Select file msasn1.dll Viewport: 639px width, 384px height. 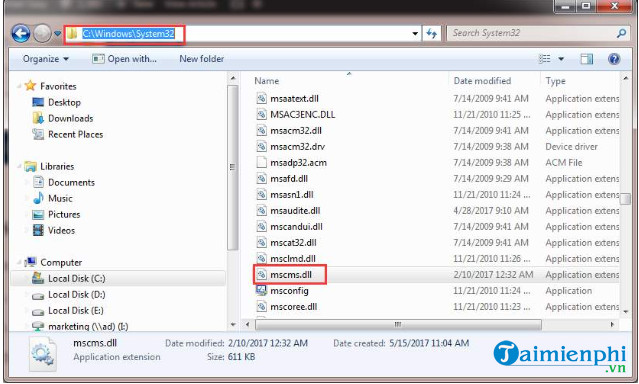pos(292,195)
